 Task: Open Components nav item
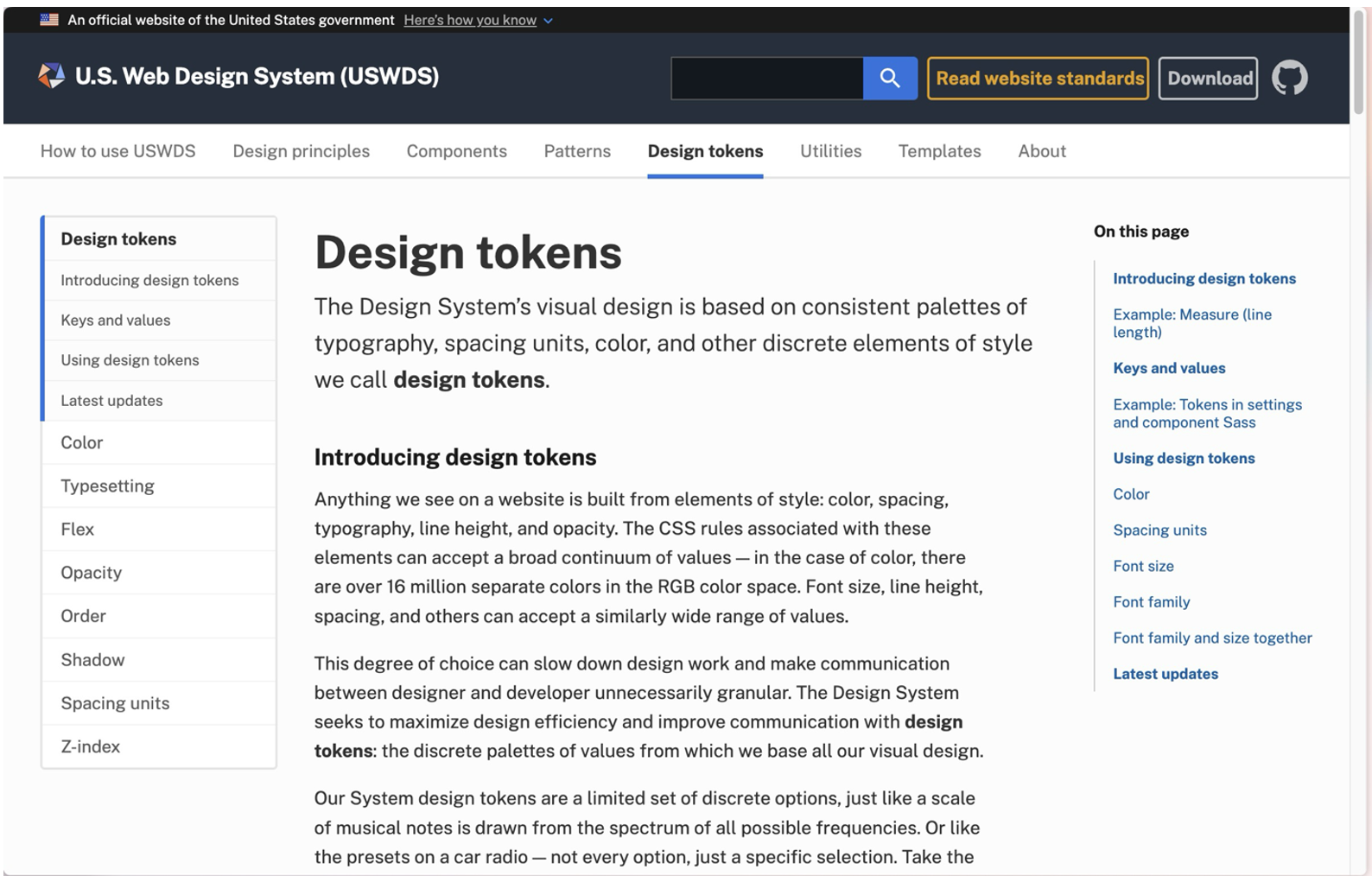point(457,151)
